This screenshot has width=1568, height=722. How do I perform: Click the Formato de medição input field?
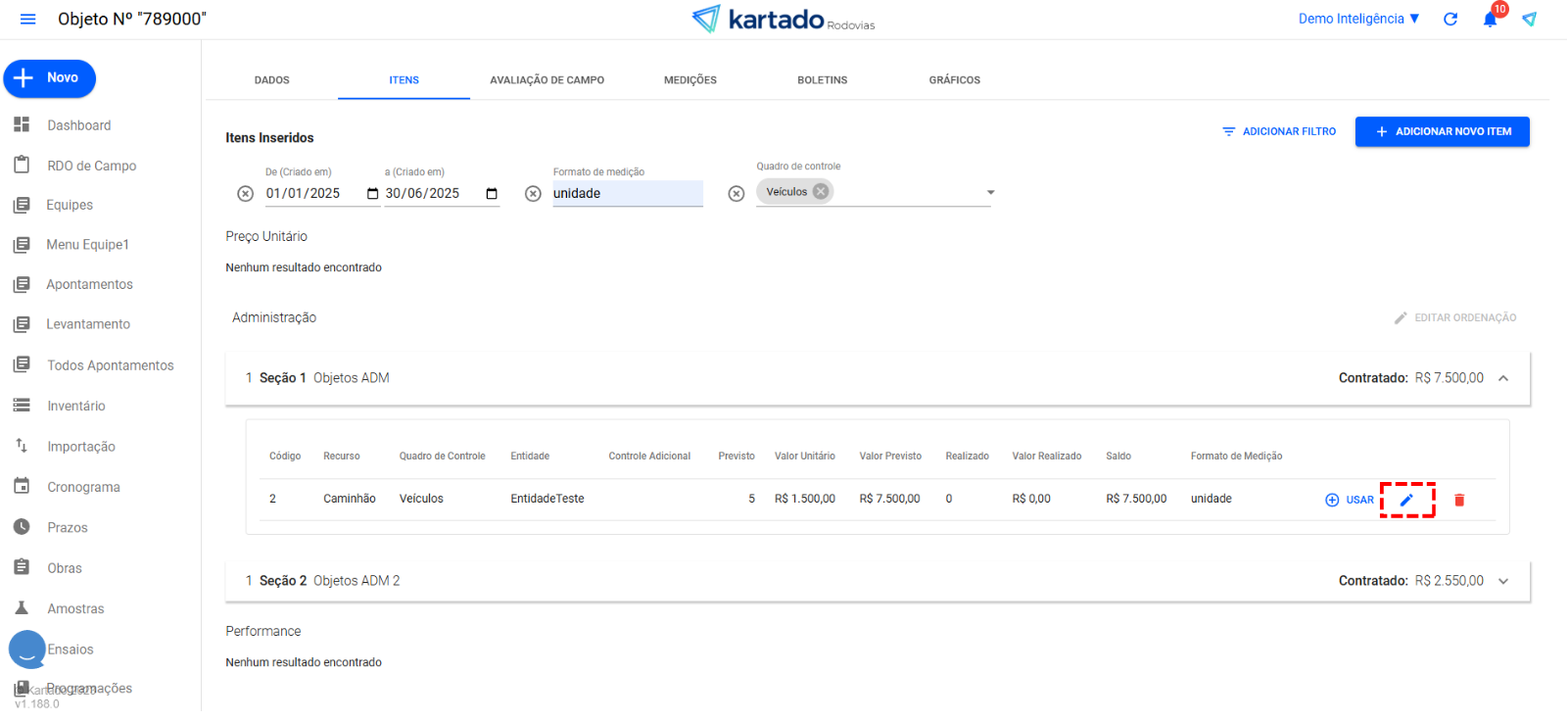tap(627, 194)
